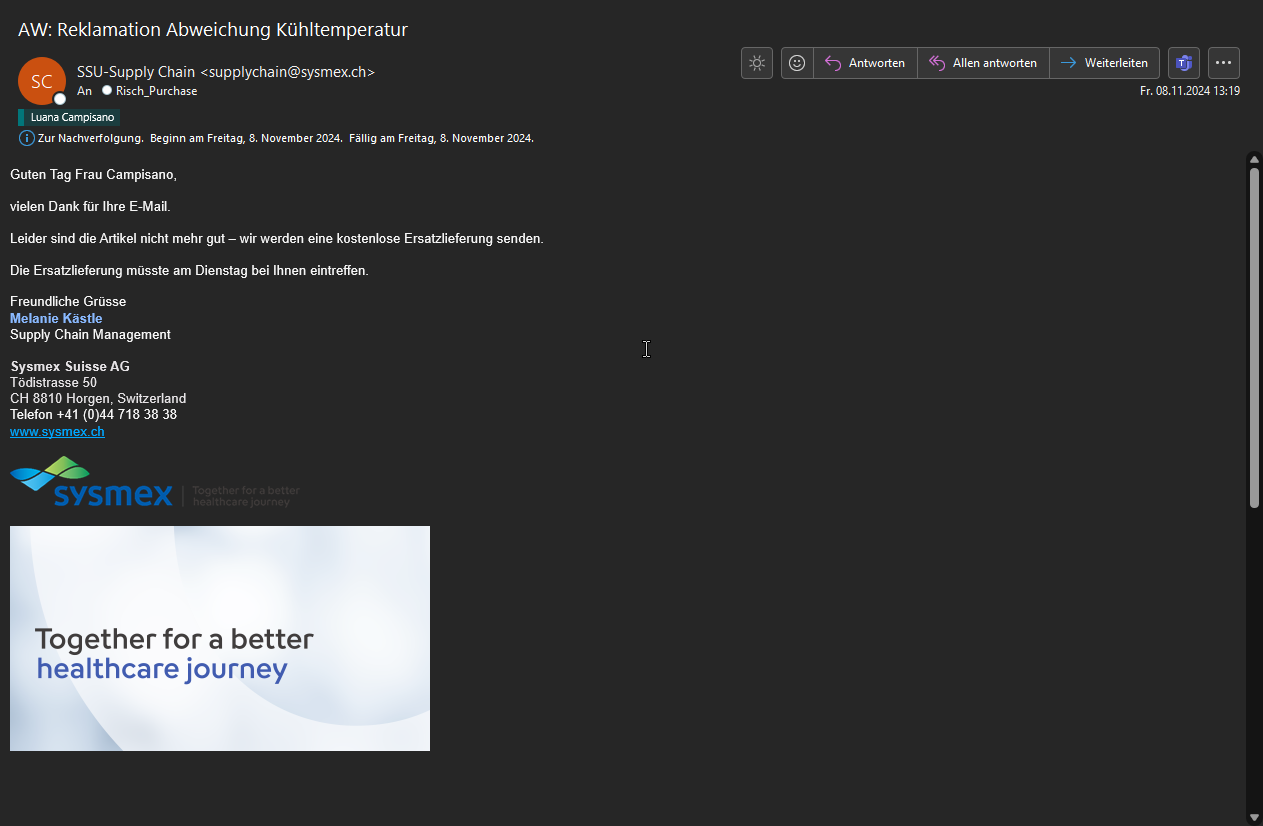Click the Melanie Kästle signature name
This screenshot has width=1263, height=826.
click(56, 318)
